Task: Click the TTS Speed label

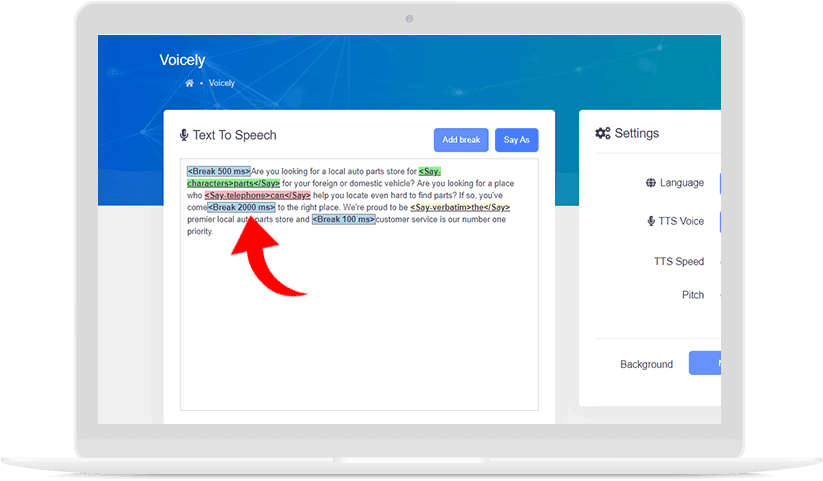Action: (679, 262)
